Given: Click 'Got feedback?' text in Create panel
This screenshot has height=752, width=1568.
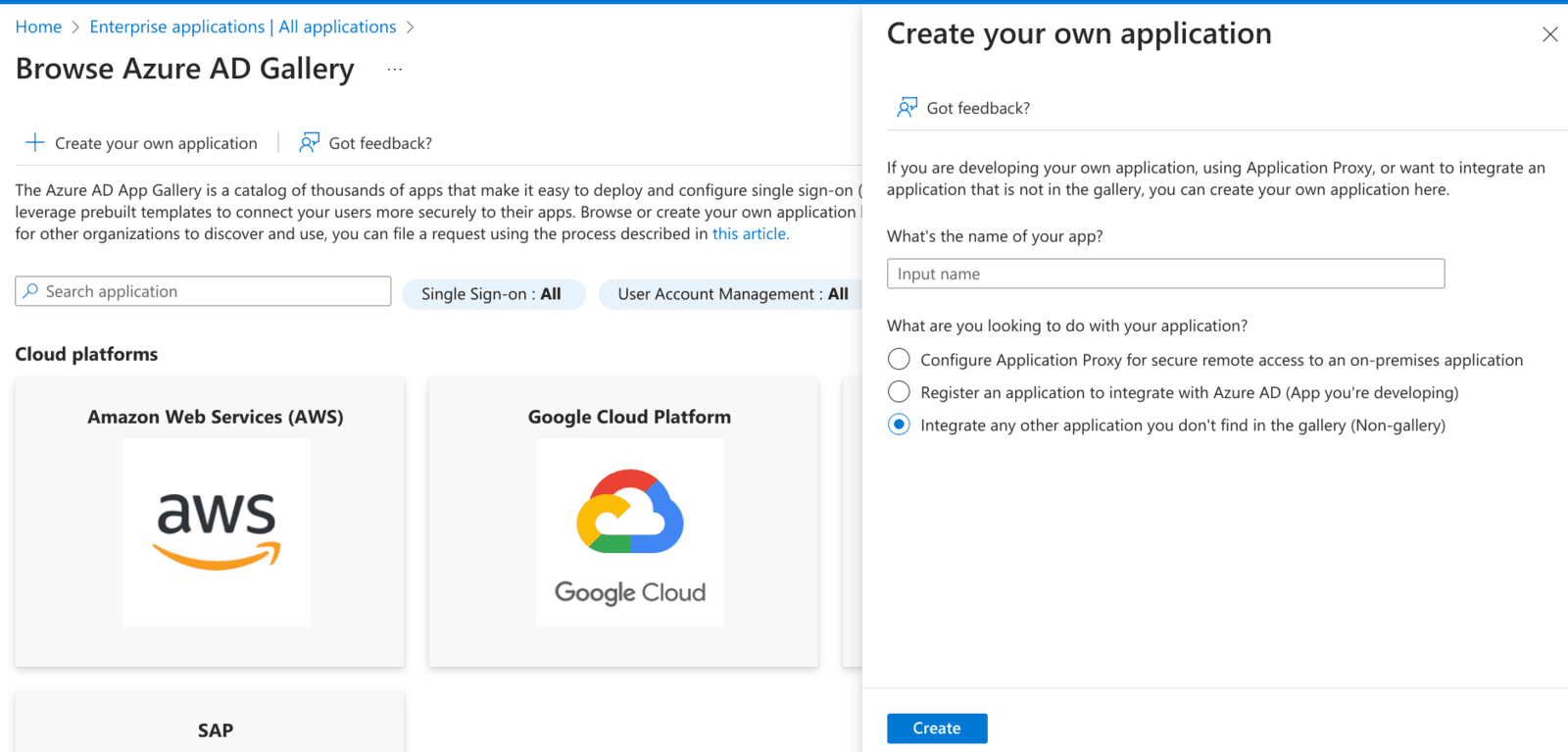Looking at the screenshot, I should click(978, 108).
